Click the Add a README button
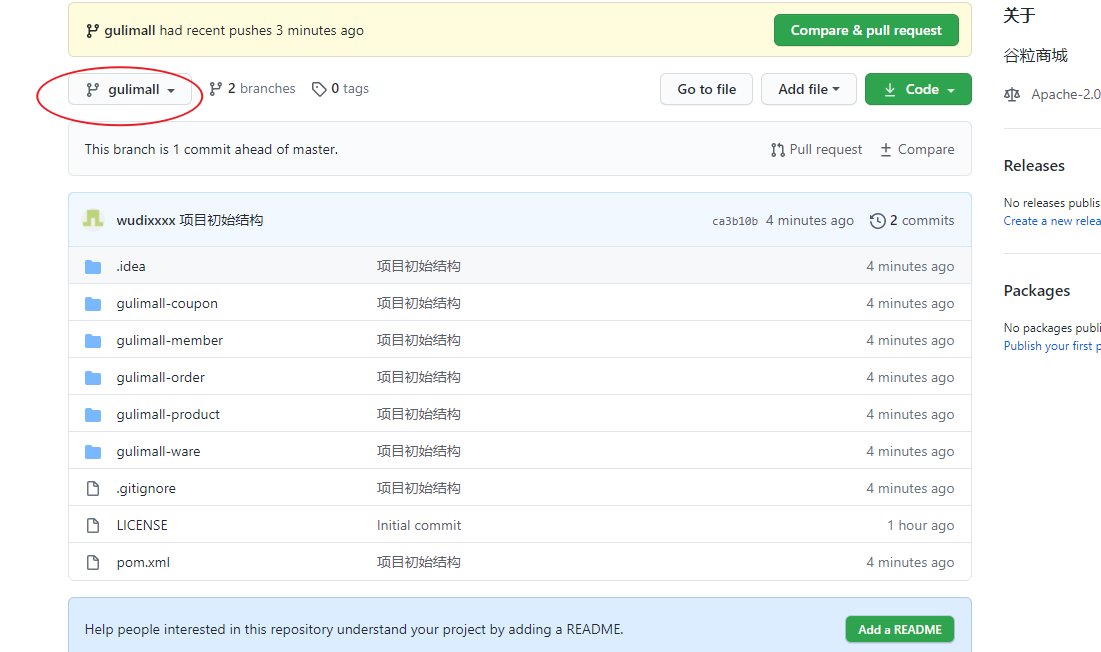 (899, 629)
